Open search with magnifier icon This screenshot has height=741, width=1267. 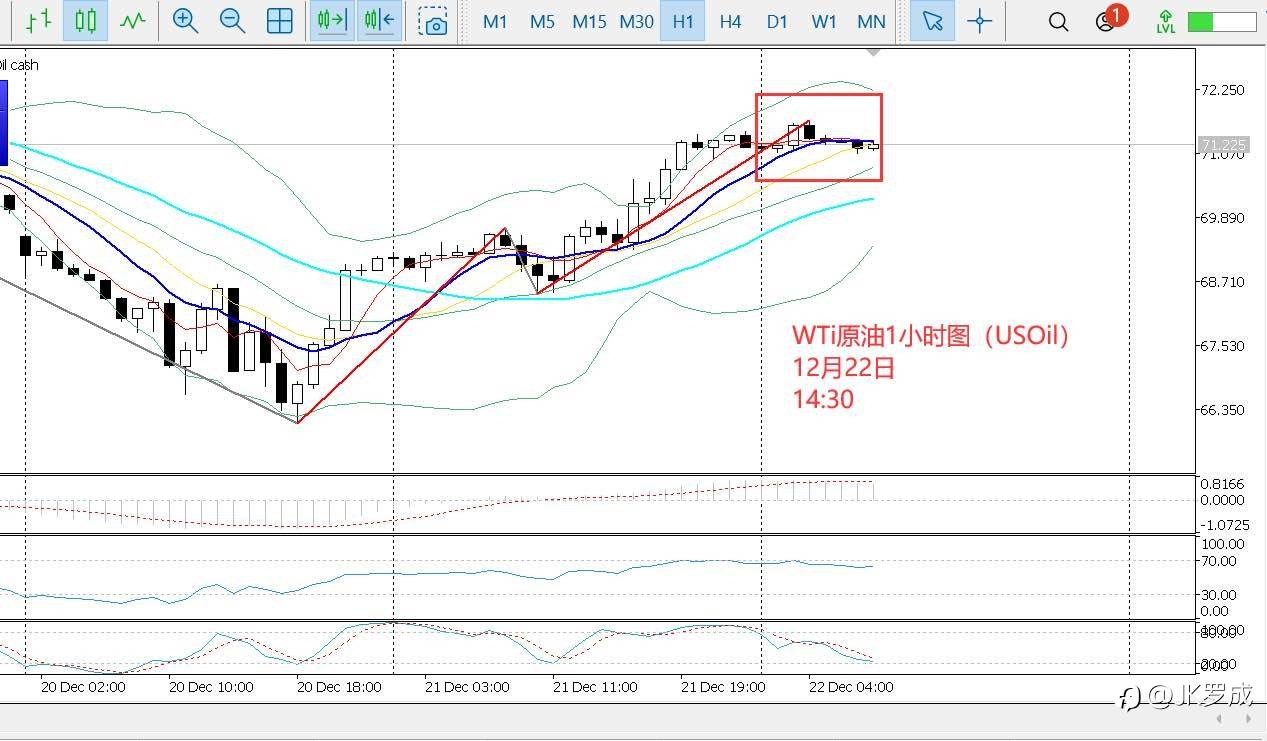pyautogui.click(x=1058, y=21)
